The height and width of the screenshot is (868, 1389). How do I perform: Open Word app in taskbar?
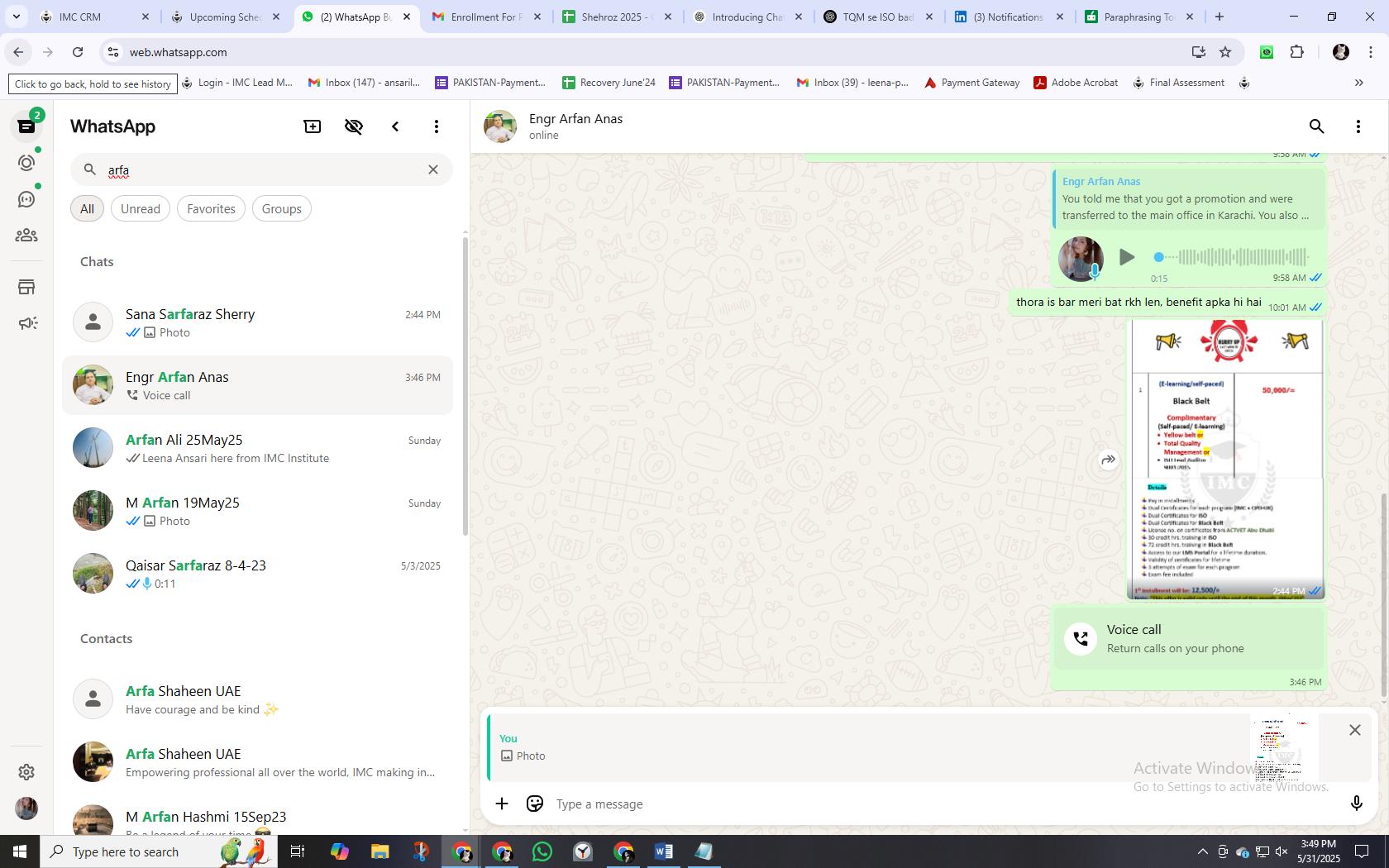click(663, 851)
